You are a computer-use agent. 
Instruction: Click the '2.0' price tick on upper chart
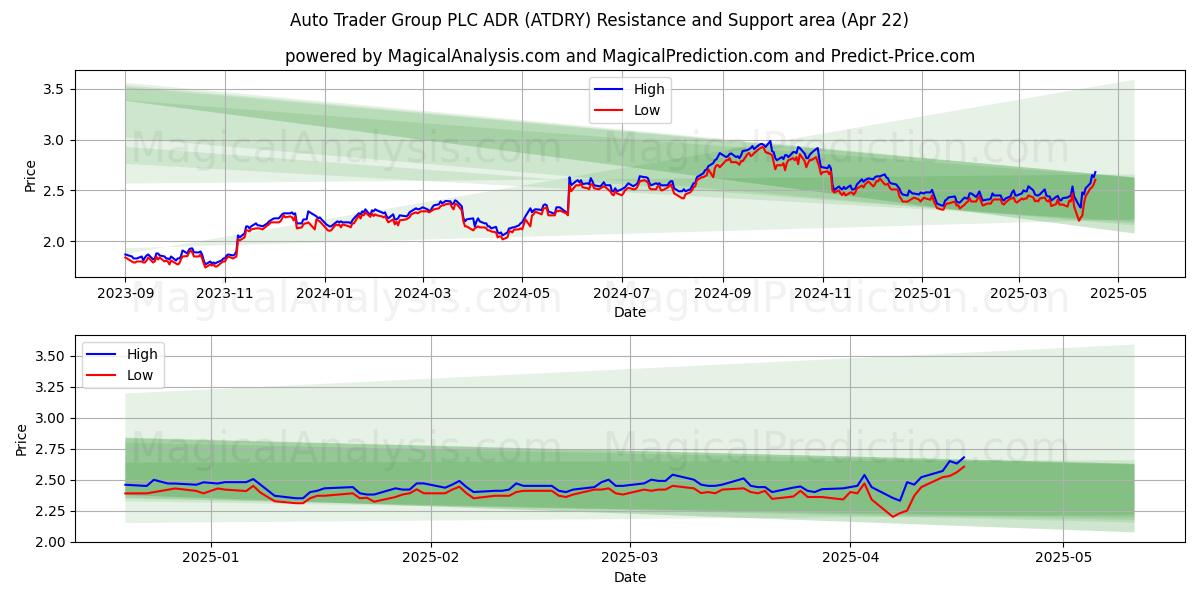pyautogui.click(x=54, y=241)
